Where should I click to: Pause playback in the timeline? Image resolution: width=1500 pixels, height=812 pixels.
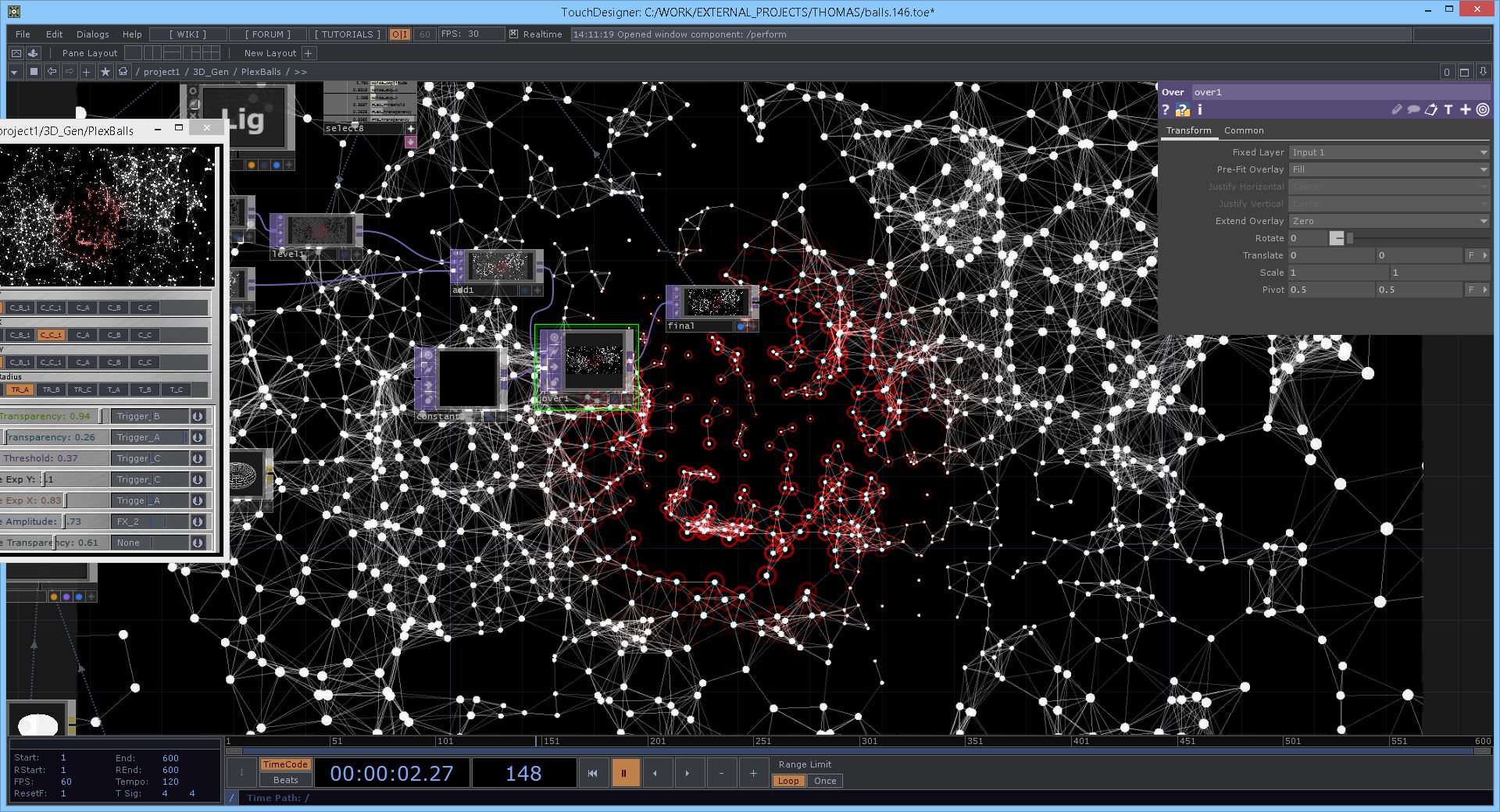tap(624, 773)
